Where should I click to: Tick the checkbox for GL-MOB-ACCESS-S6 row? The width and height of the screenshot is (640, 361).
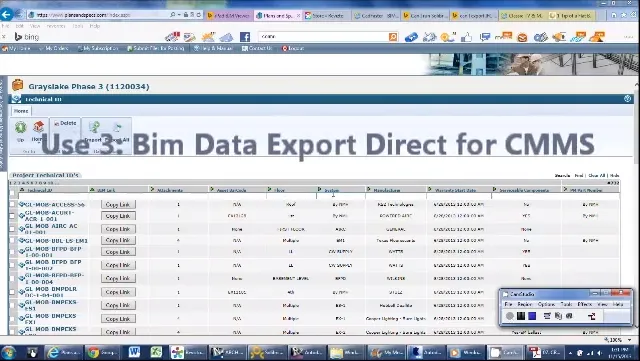(12, 204)
